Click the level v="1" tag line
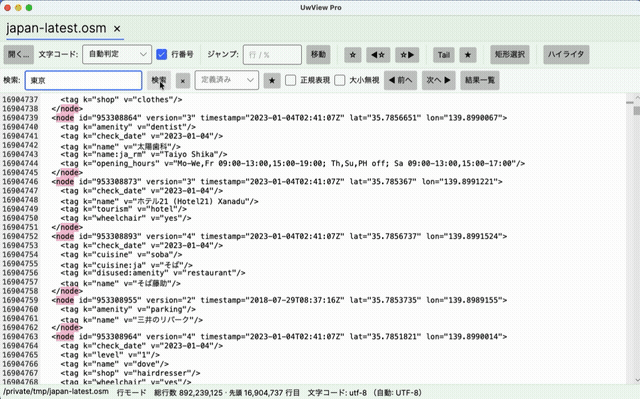Image resolution: width=640 pixels, height=399 pixels. [x=110, y=355]
